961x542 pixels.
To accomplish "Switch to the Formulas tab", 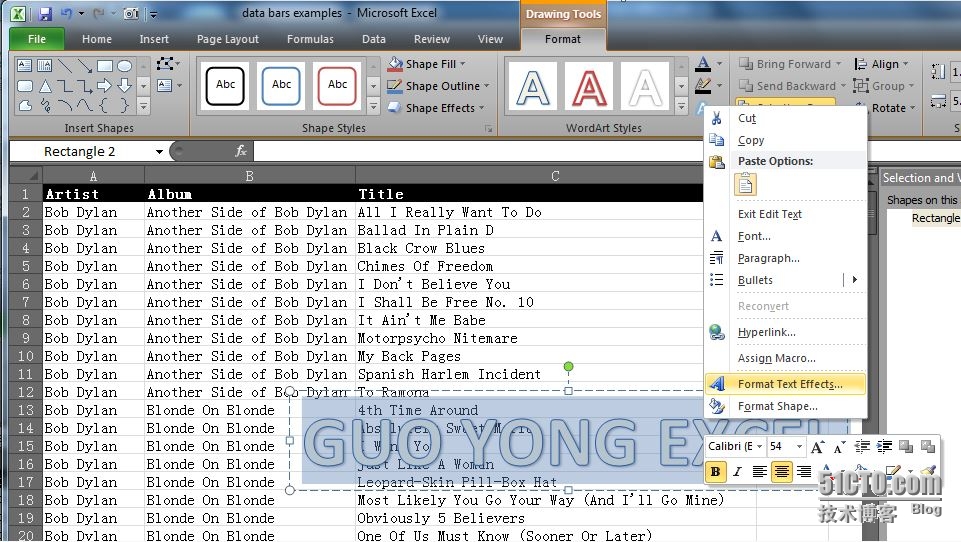I will point(310,39).
